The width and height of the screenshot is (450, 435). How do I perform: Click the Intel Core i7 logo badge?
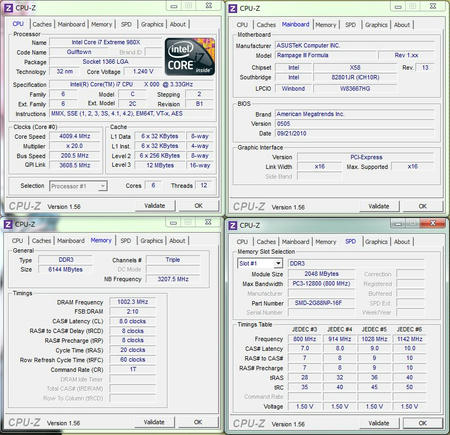(x=190, y=56)
